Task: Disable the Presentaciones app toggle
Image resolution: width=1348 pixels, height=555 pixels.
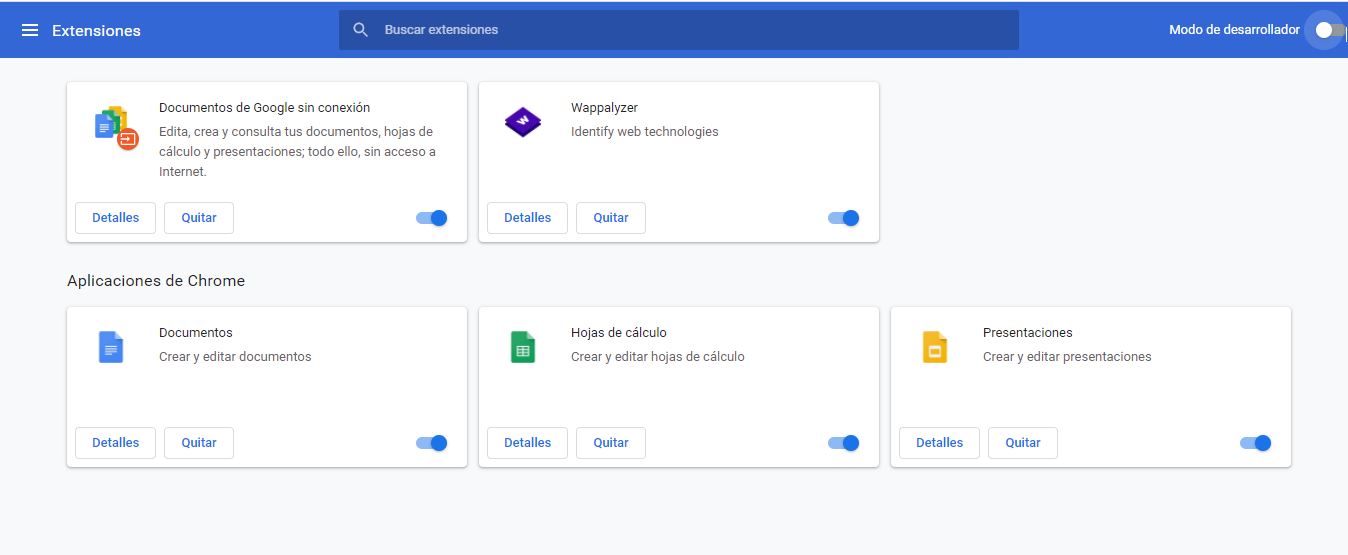Action: click(1256, 443)
